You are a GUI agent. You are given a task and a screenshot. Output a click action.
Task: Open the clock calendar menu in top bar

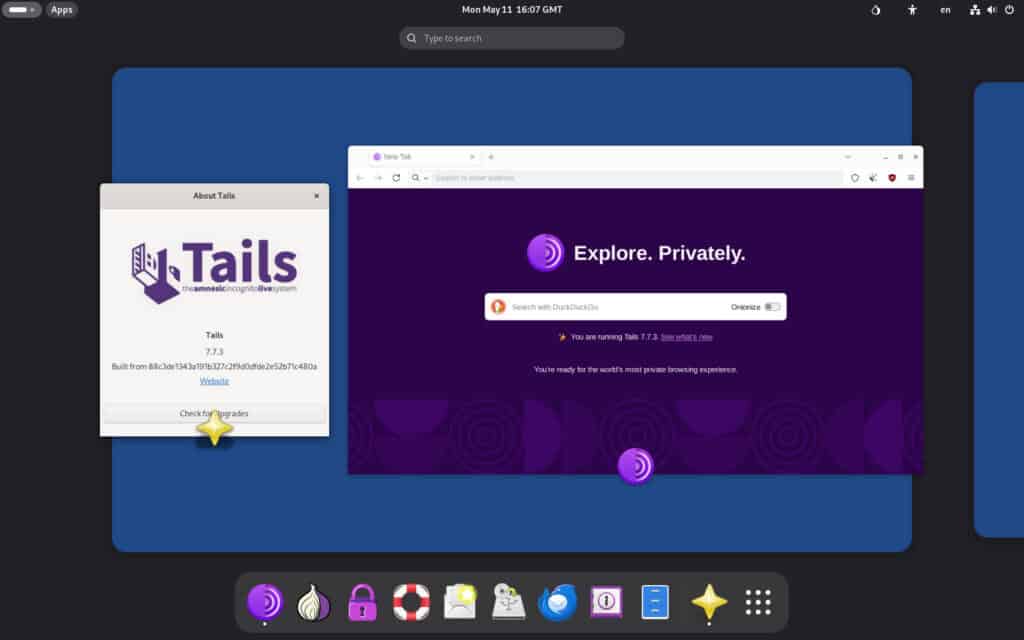tap(512, 10)
